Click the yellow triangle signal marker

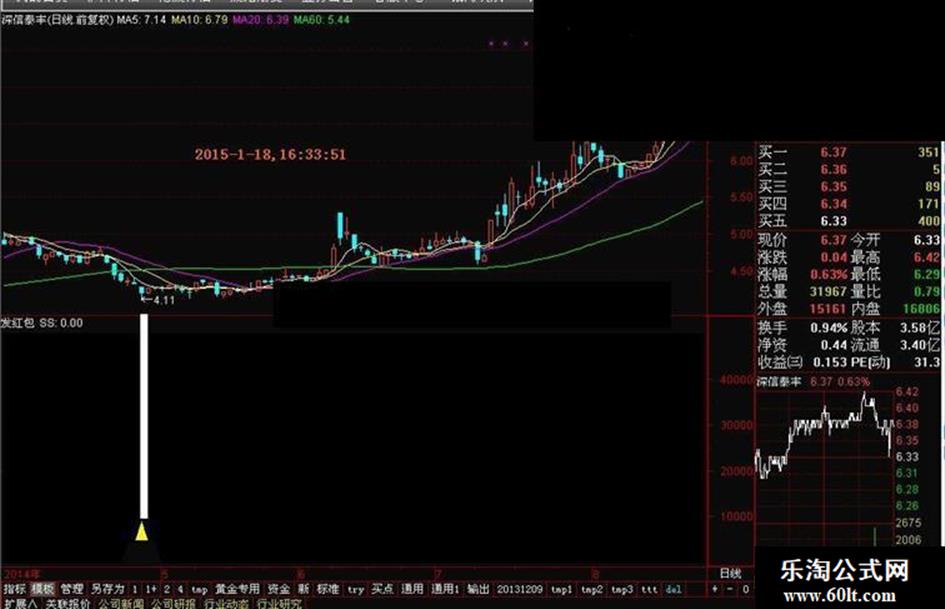[x=142, y=532]
